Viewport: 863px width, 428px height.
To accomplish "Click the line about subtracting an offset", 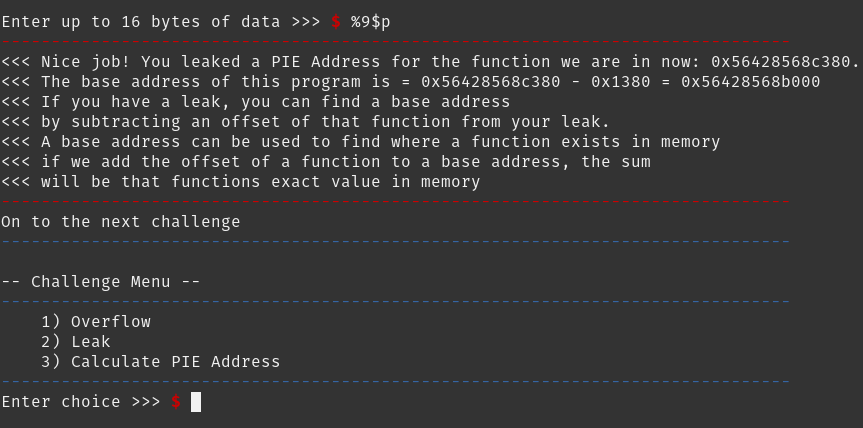I will pos(305,122).
